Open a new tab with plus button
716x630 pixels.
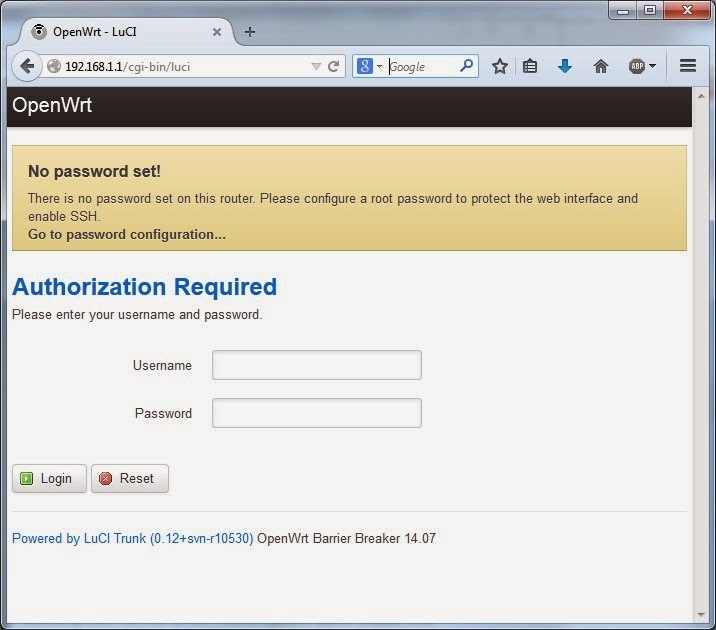click(x=250, y=32)
